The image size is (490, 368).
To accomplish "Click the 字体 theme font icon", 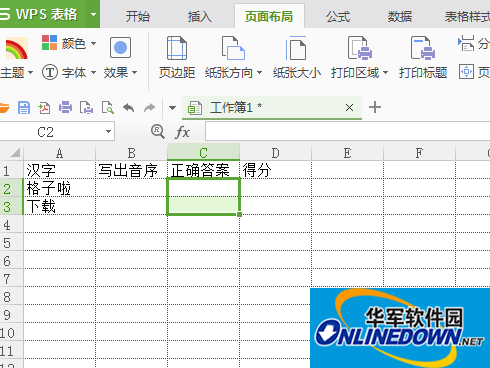I will (50, 72).
